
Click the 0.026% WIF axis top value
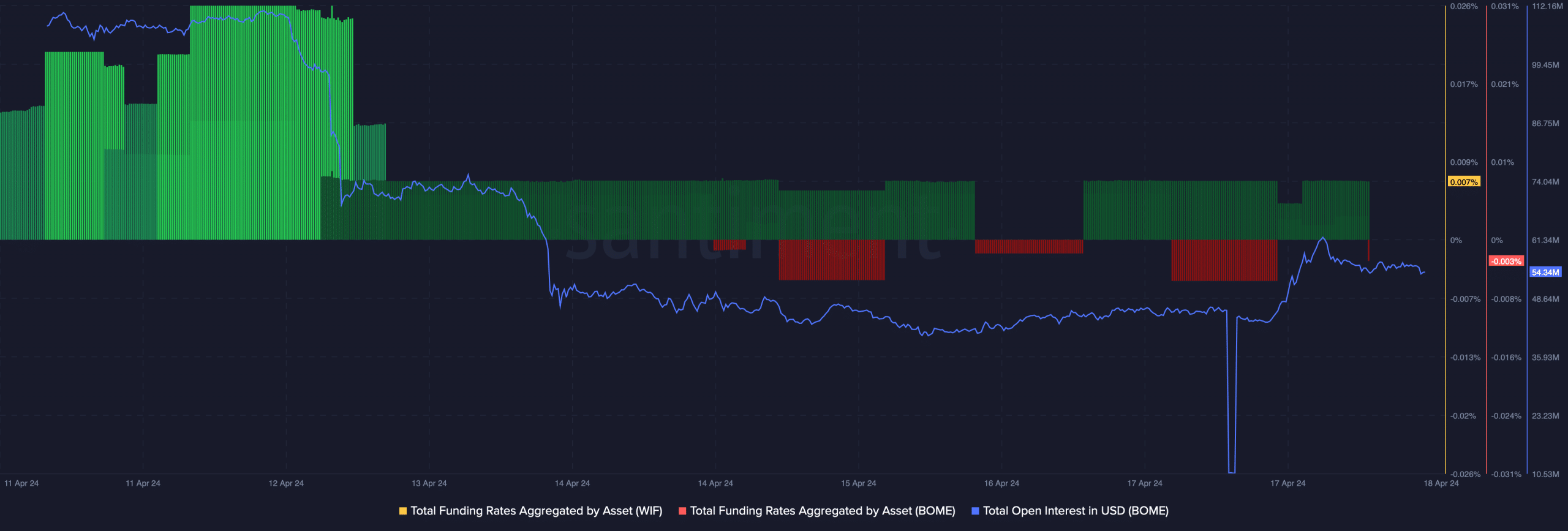coord(1464,6)
